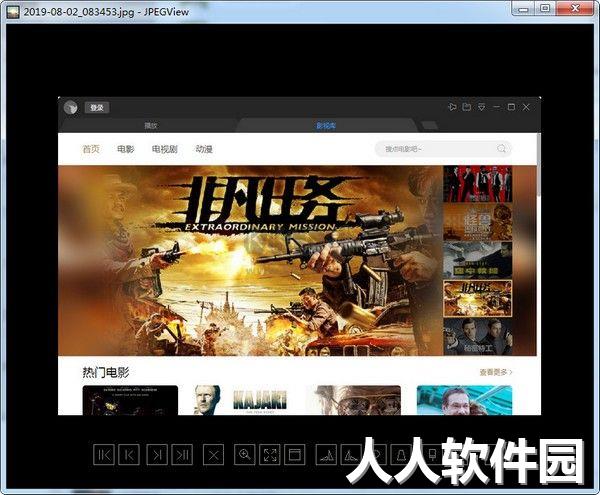Select the 空中救援 banner thumbnail
The image size is (600, 495).
coord(478,260)
